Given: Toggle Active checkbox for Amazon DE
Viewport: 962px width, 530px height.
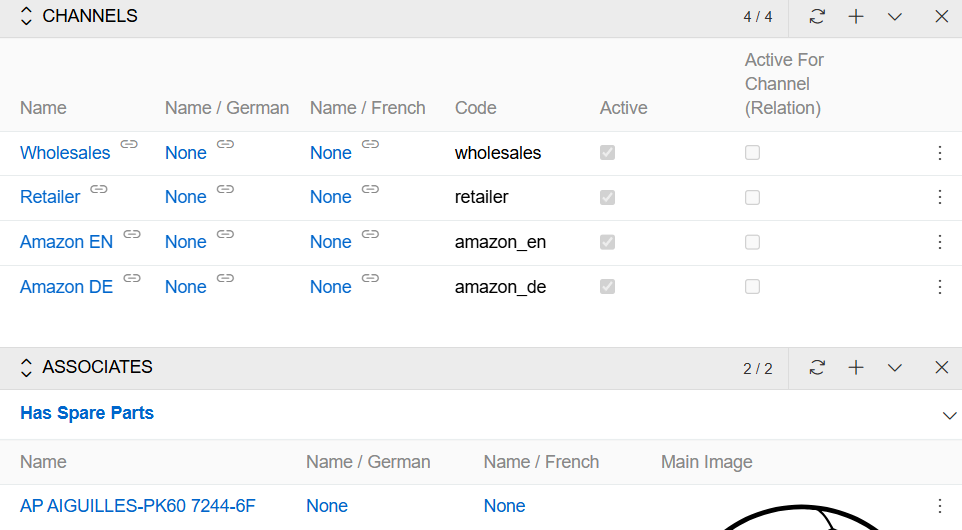Looking at the screenshot, I should click(x=607, y=286).
